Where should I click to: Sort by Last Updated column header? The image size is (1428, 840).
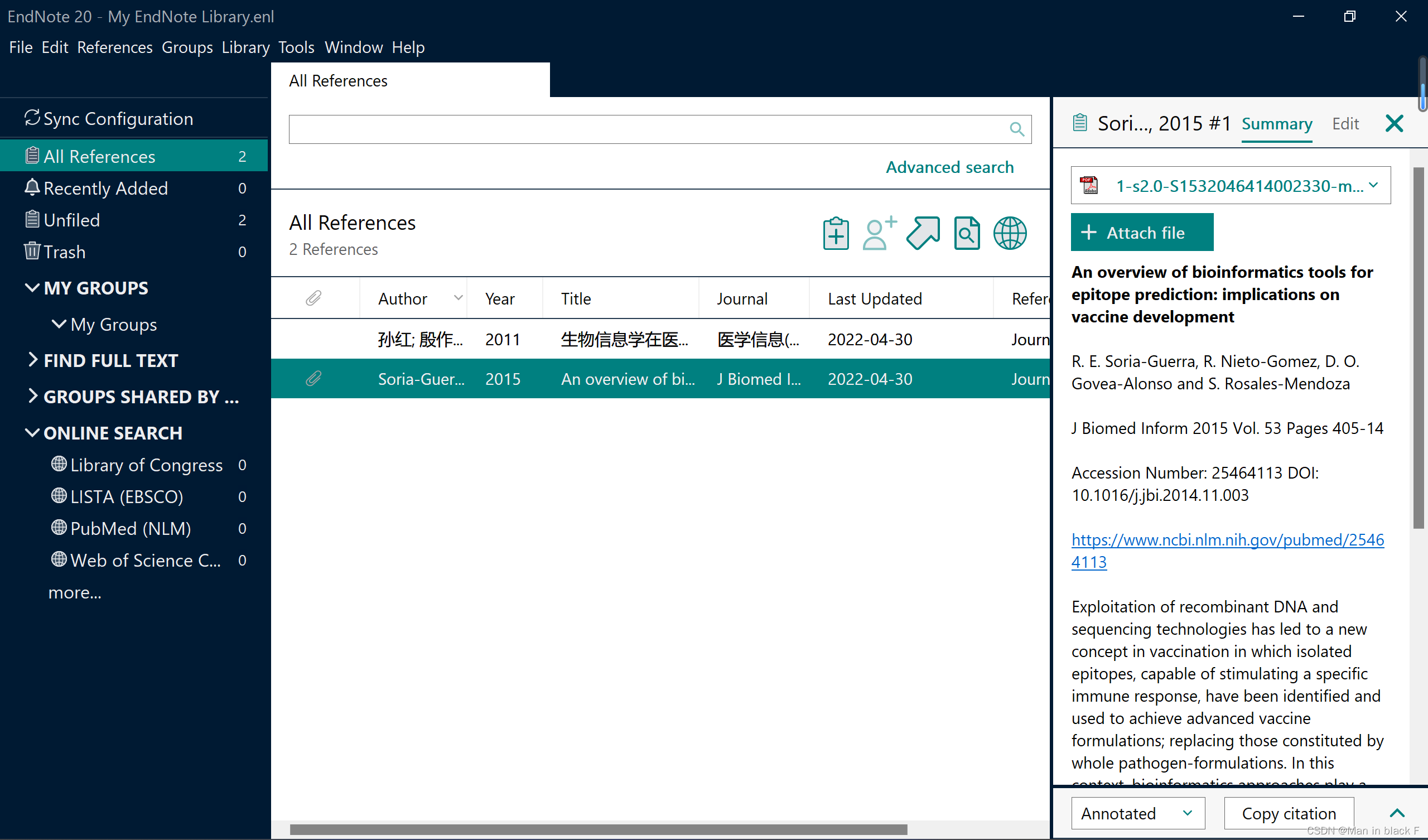[901, 298]
